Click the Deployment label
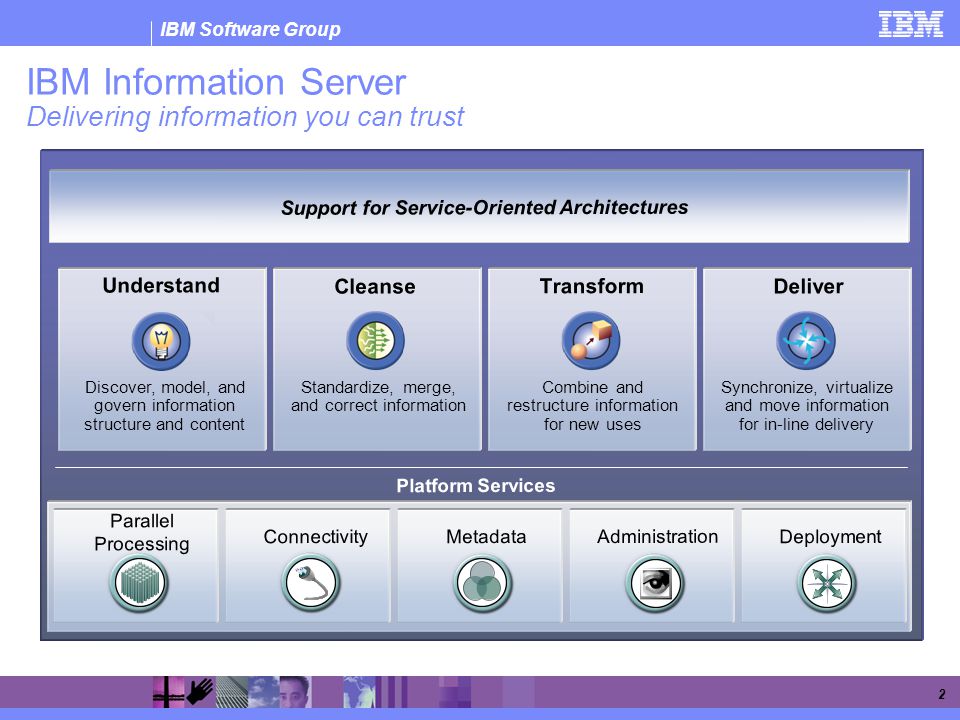Screen dimensions: 960x720 830,537
